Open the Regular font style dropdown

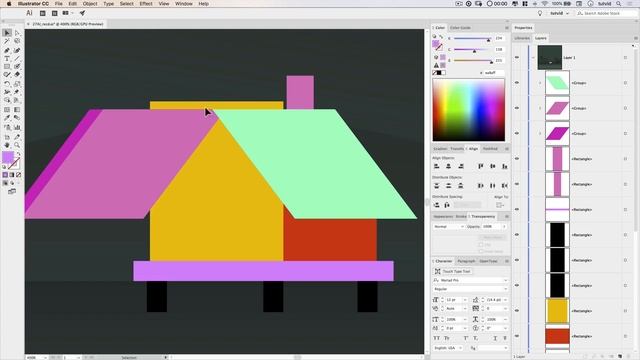(x=471, y=289)
